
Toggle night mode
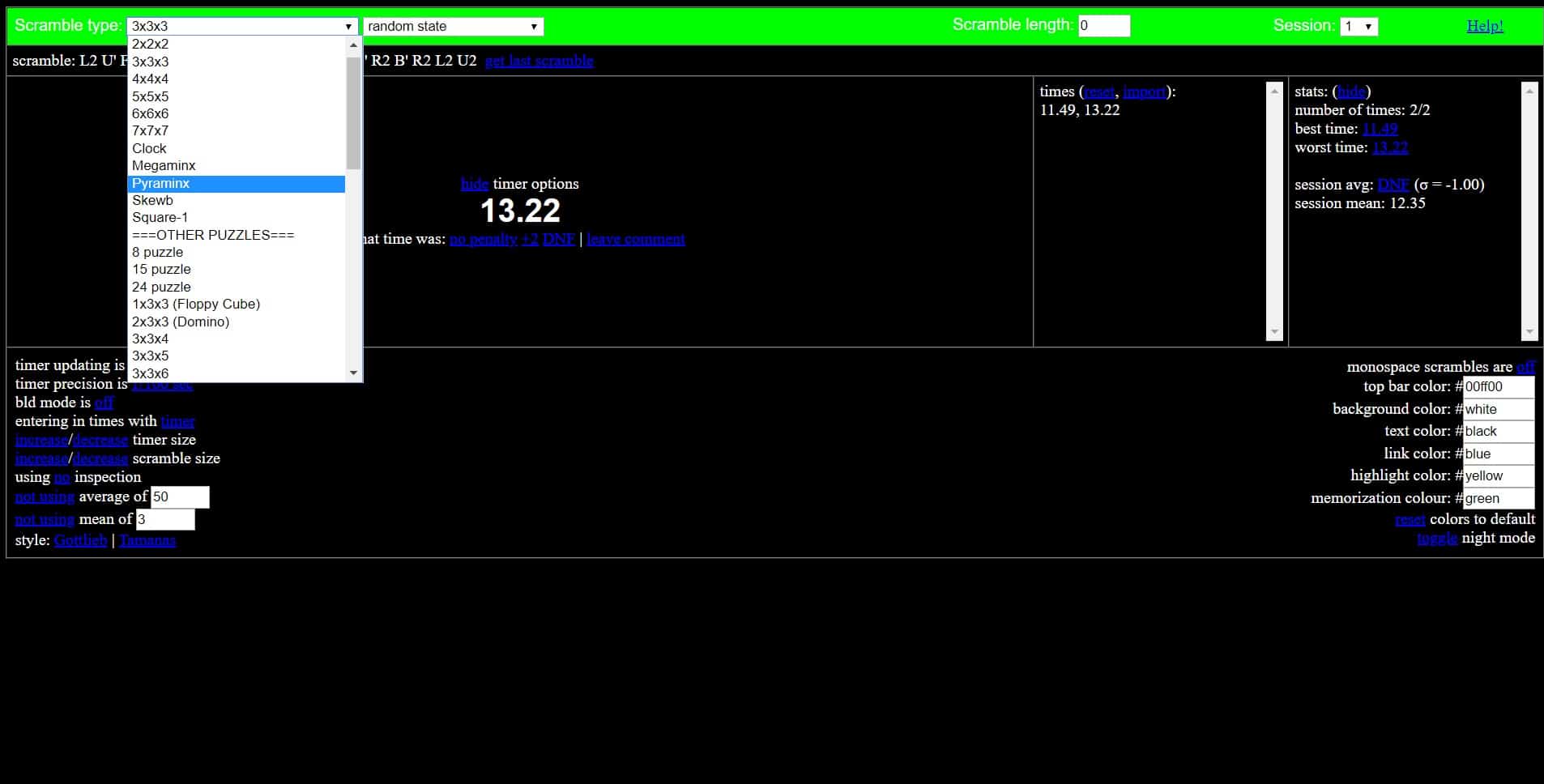pyautogui.click(x=1438, y=538)
